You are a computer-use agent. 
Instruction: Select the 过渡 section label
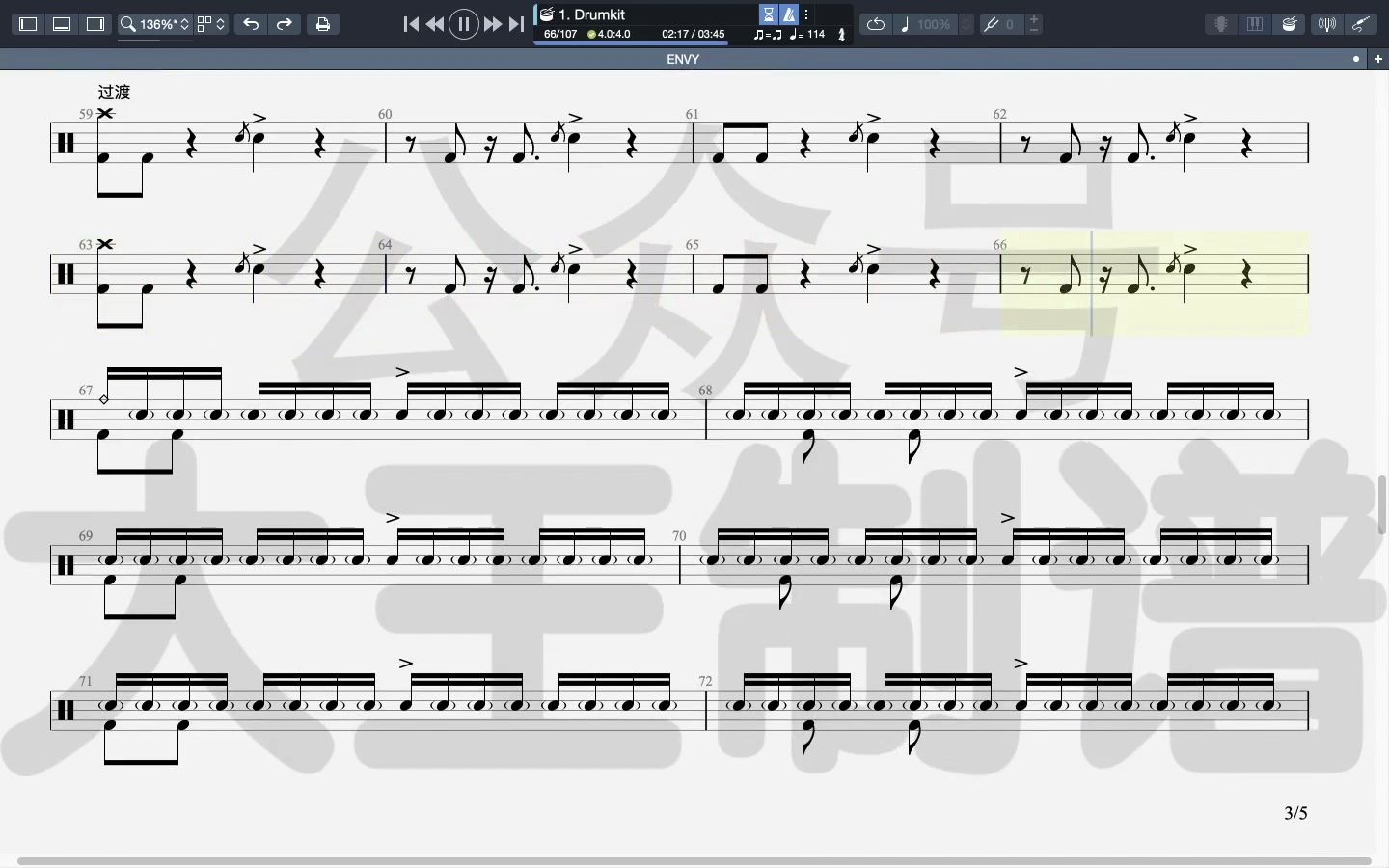tap(114, 93)
